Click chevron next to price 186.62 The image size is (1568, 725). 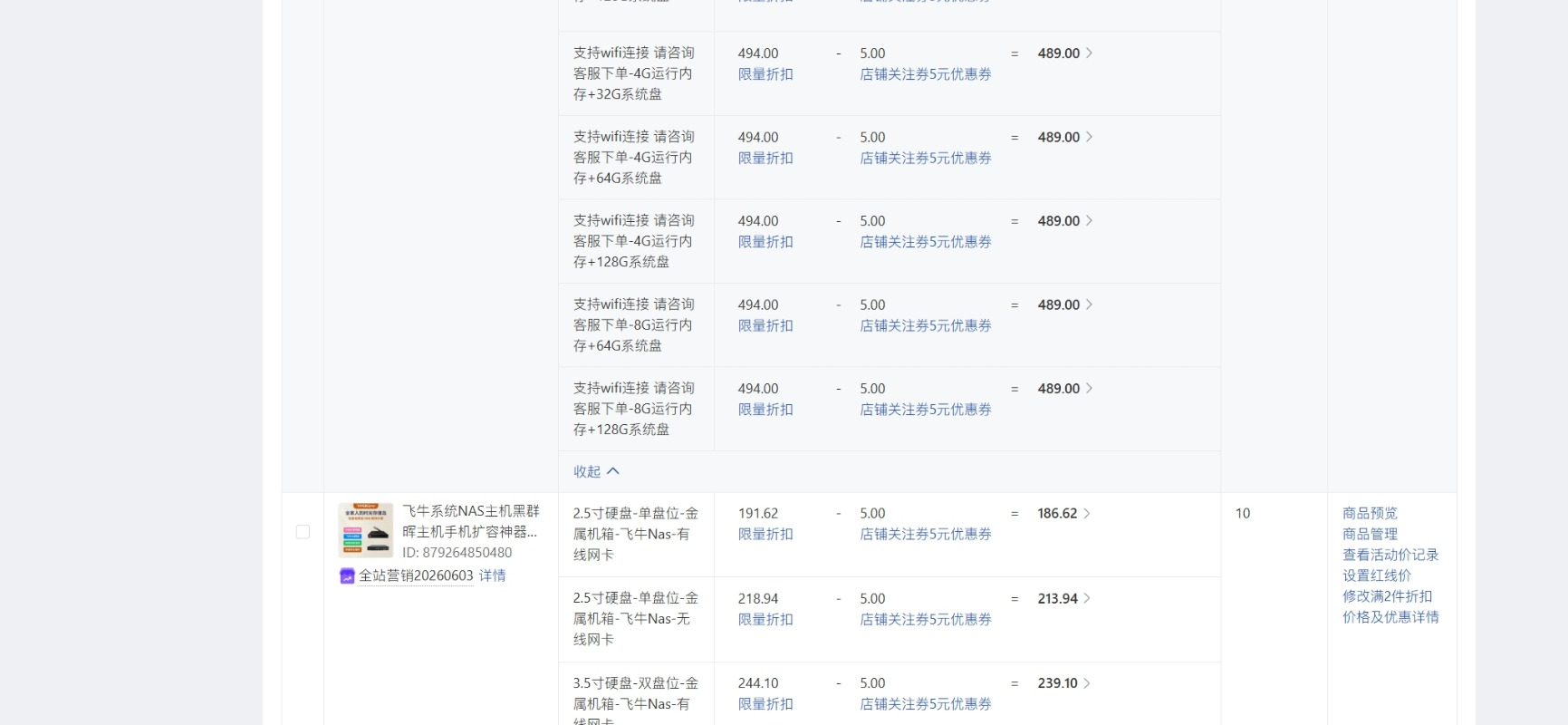tap(1087, 513)
